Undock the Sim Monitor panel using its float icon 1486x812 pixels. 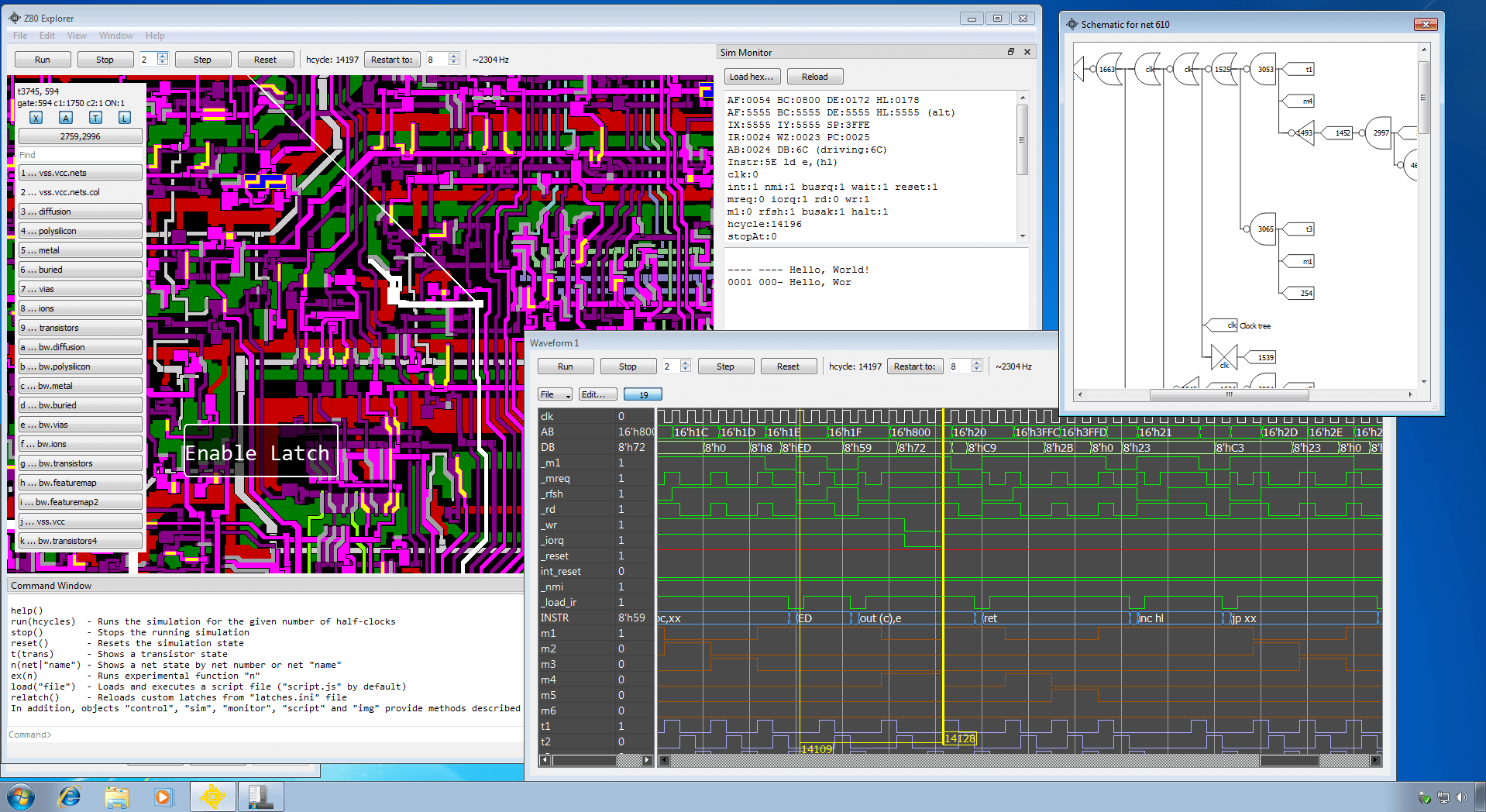(x=1010, y=52)
